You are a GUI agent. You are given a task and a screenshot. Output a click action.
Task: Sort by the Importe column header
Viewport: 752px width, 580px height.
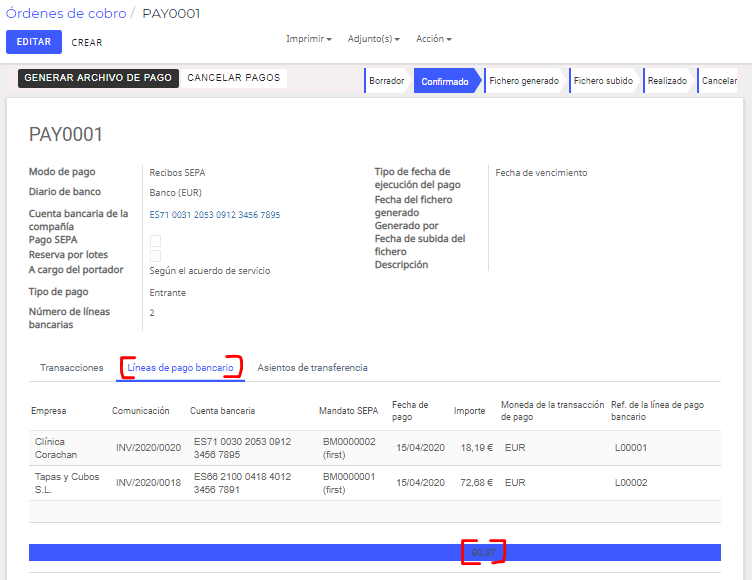coord(469,411)
